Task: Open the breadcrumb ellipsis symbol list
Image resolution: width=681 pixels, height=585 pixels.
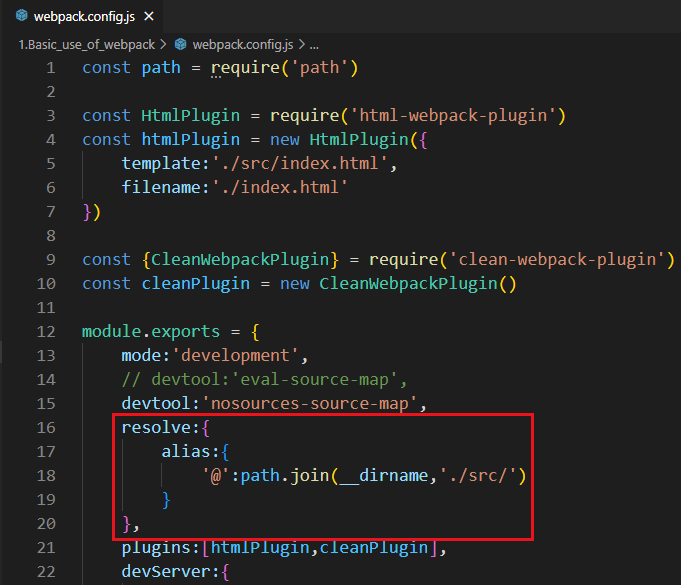Action: (x=314, y=45)
